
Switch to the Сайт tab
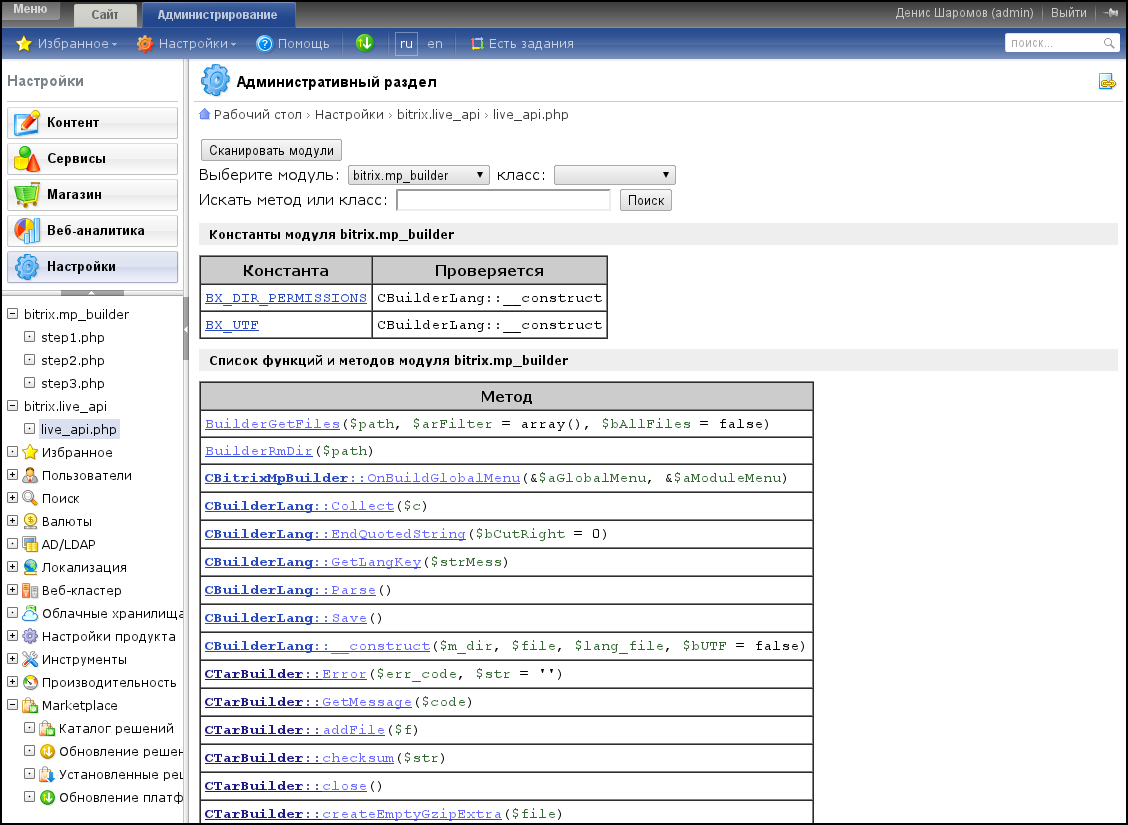click(x=105, y=14)
